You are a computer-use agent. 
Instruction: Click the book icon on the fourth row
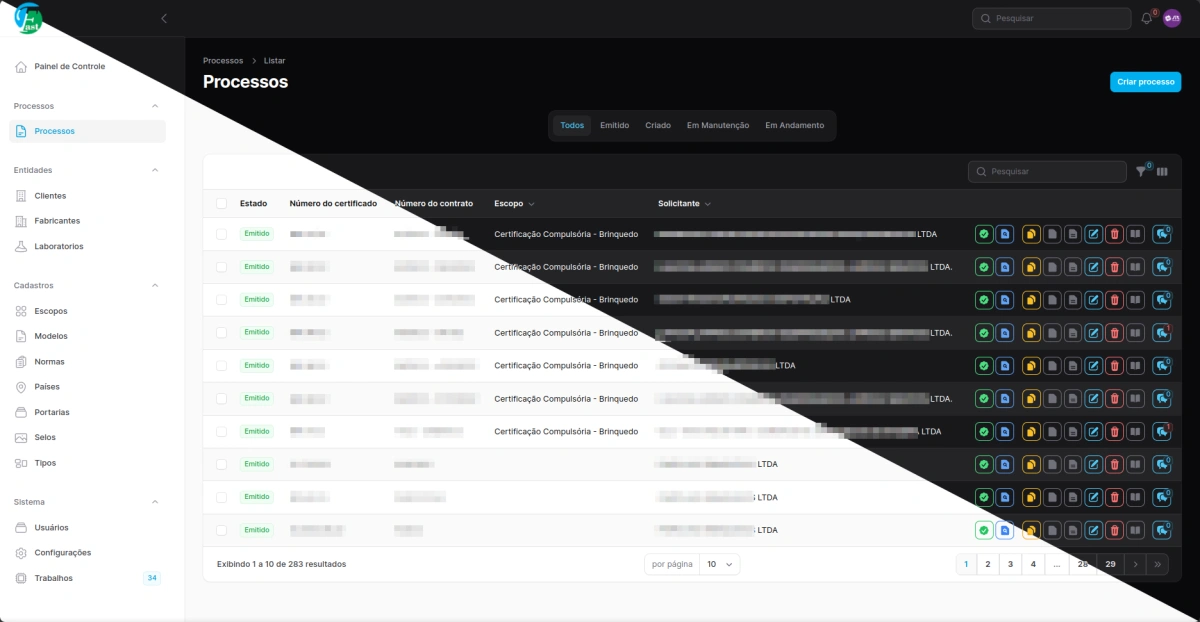(1136, 332)
